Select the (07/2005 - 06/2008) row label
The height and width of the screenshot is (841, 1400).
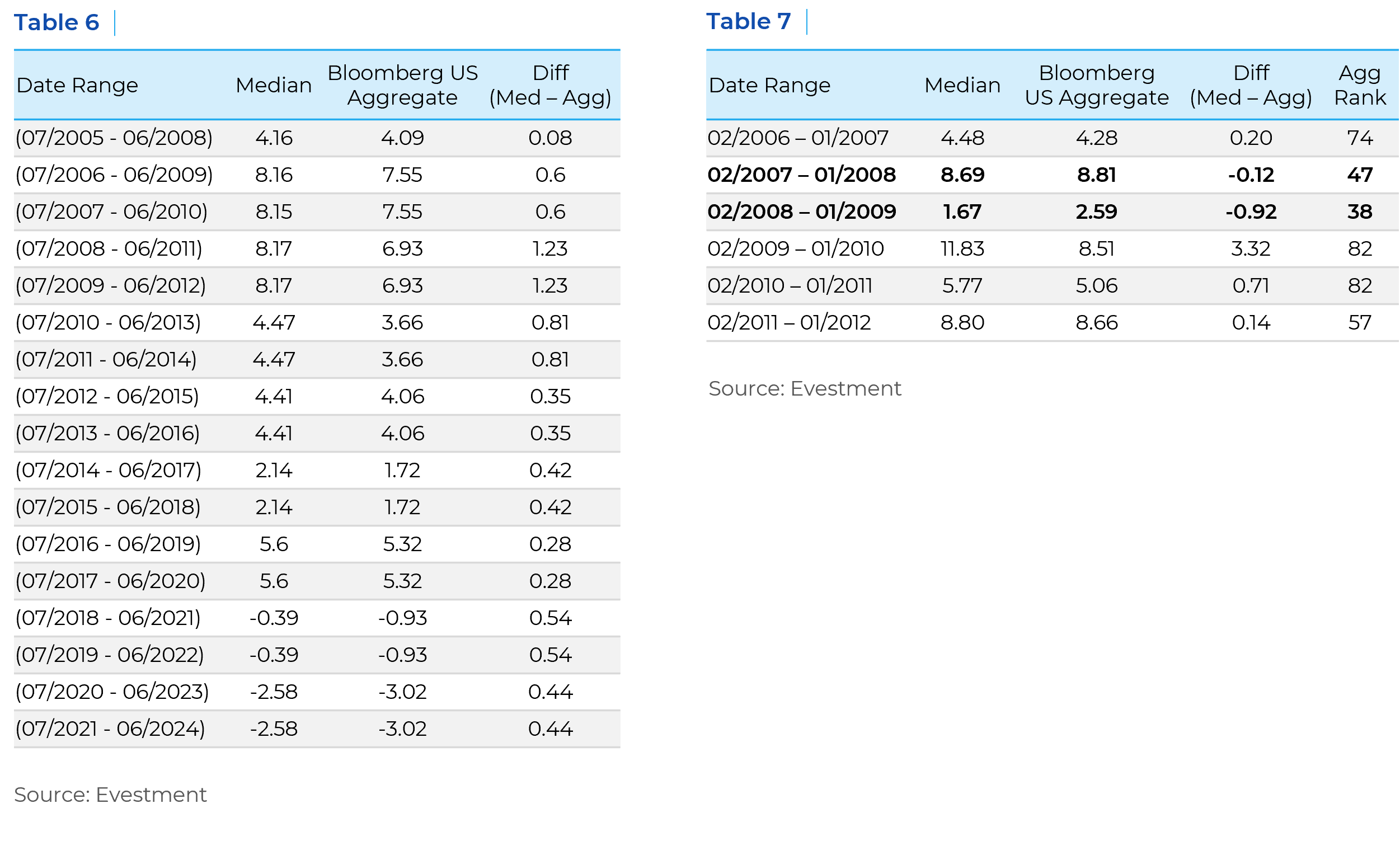[114, 138]
